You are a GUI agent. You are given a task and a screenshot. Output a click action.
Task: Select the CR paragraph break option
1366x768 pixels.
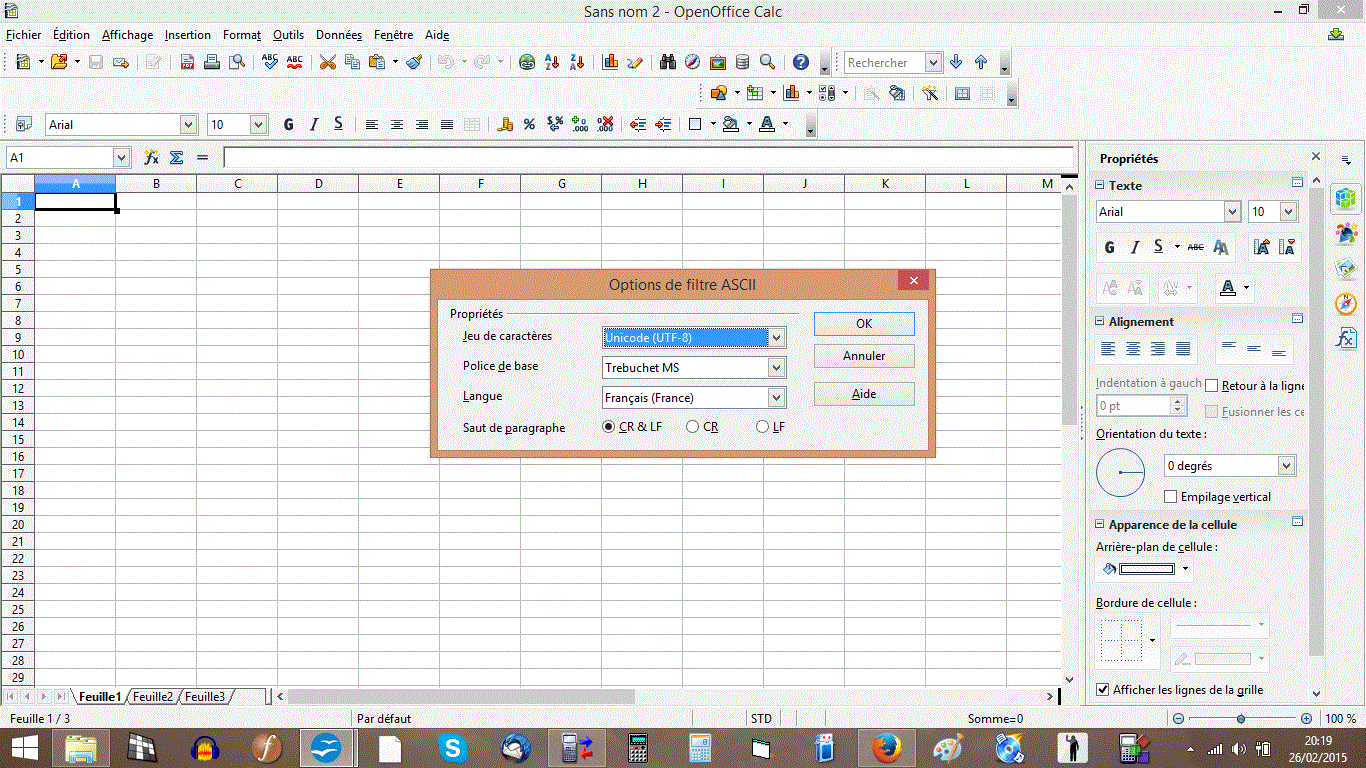[693, 427]
